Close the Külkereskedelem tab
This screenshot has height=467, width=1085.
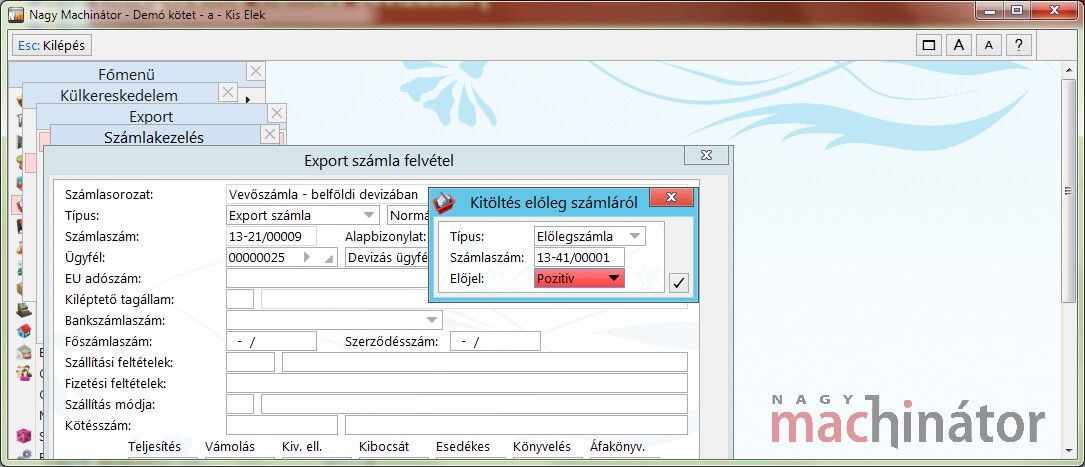pos(228,91)
